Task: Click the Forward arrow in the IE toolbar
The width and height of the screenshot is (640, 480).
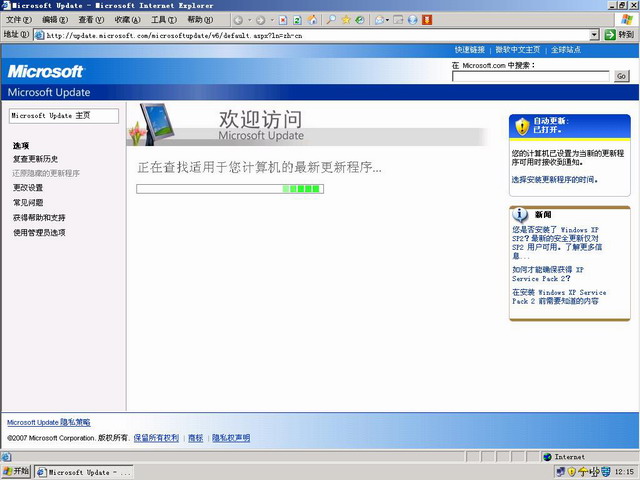Action: point(260,20)
